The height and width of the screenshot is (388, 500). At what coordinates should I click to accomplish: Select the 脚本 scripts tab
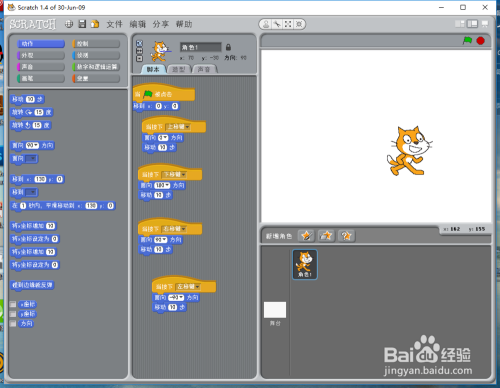click(x=153, y=69)
